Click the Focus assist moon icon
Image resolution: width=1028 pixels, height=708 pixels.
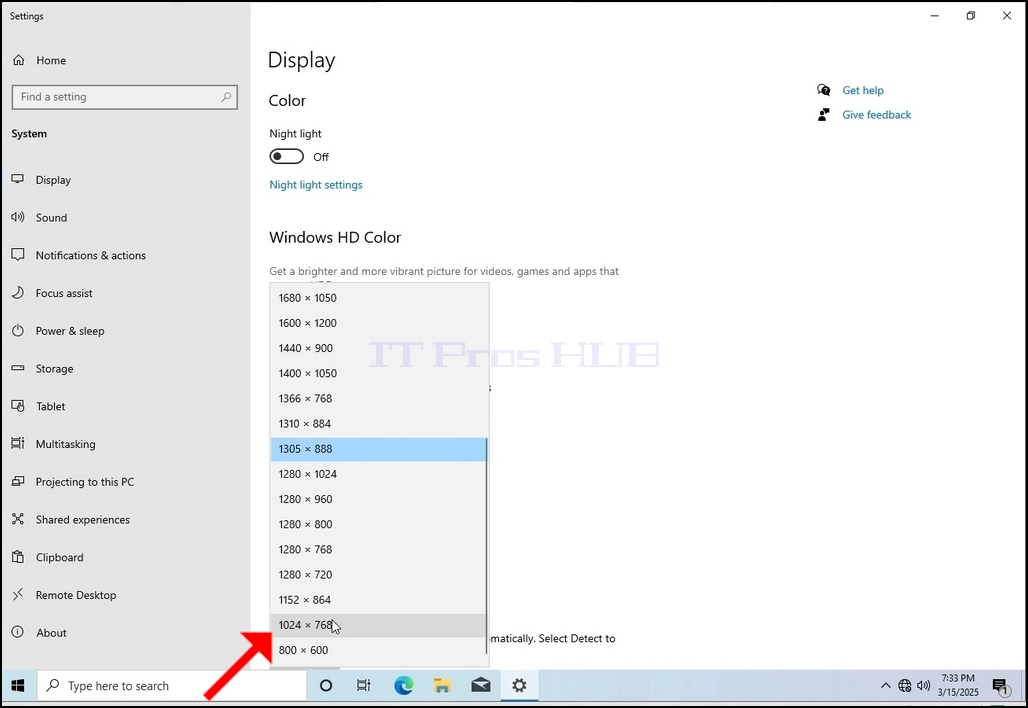[x=18, y=292]
